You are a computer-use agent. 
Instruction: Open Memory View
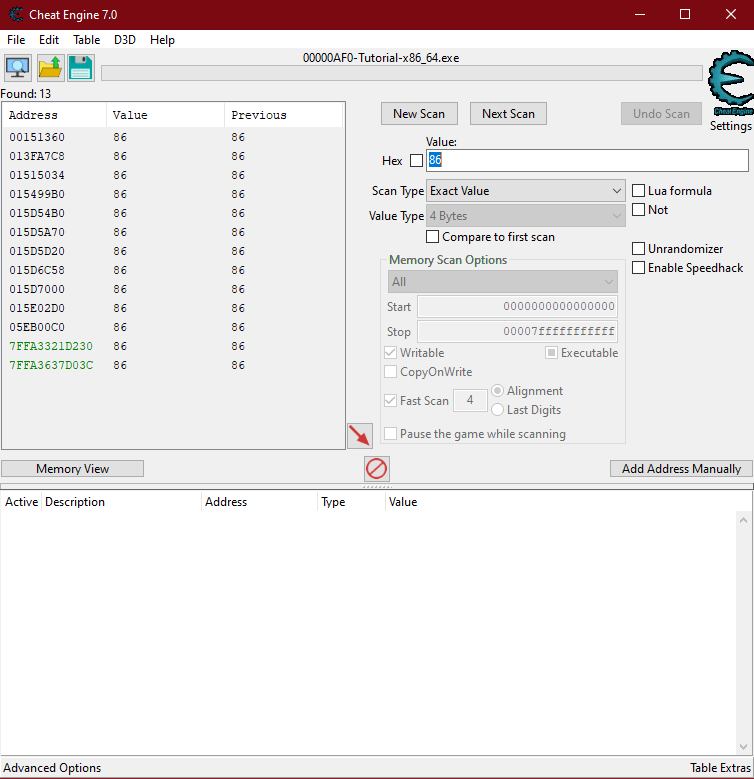click(73, 468)
